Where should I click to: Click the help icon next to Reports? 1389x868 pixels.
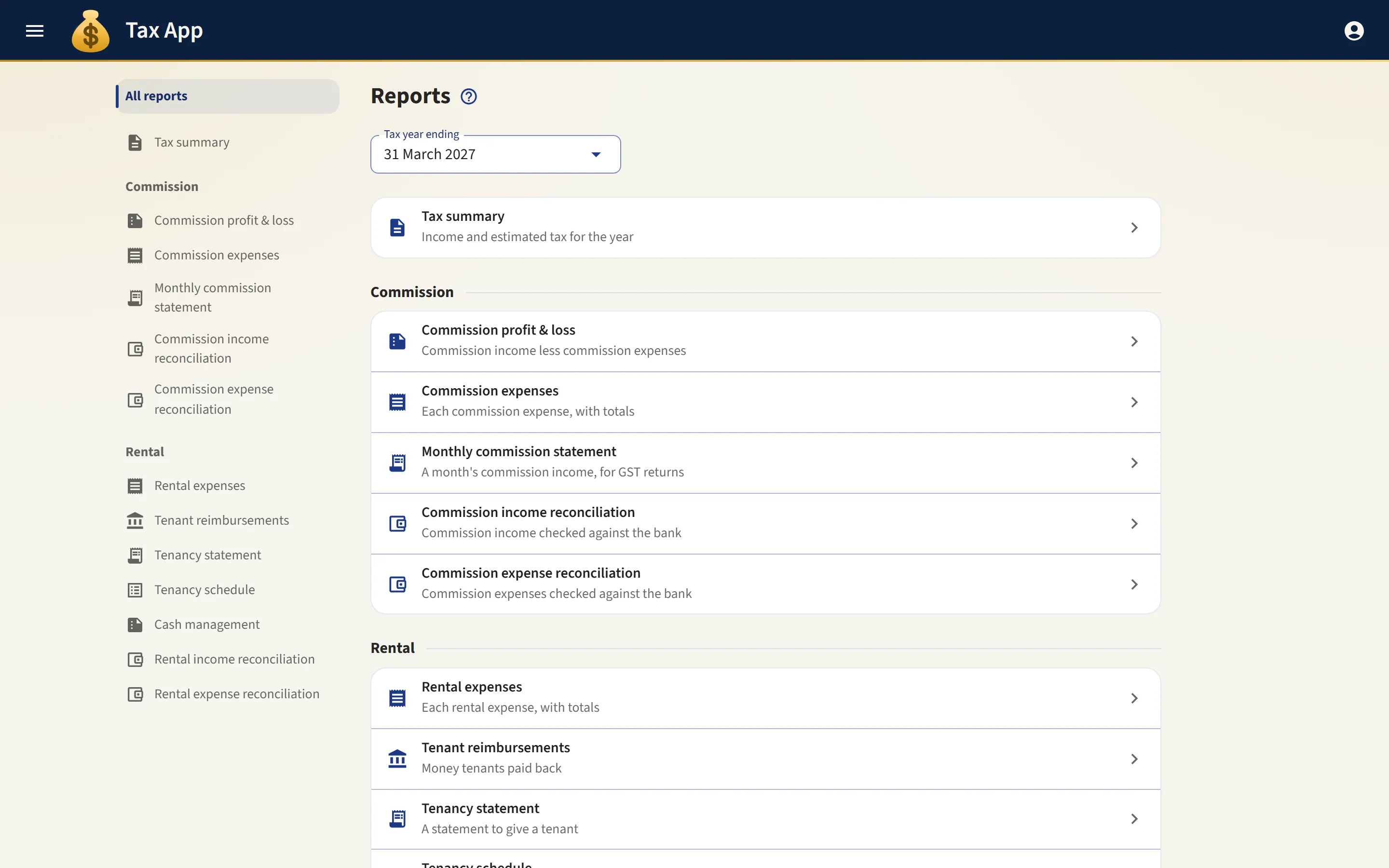point(468,96)
